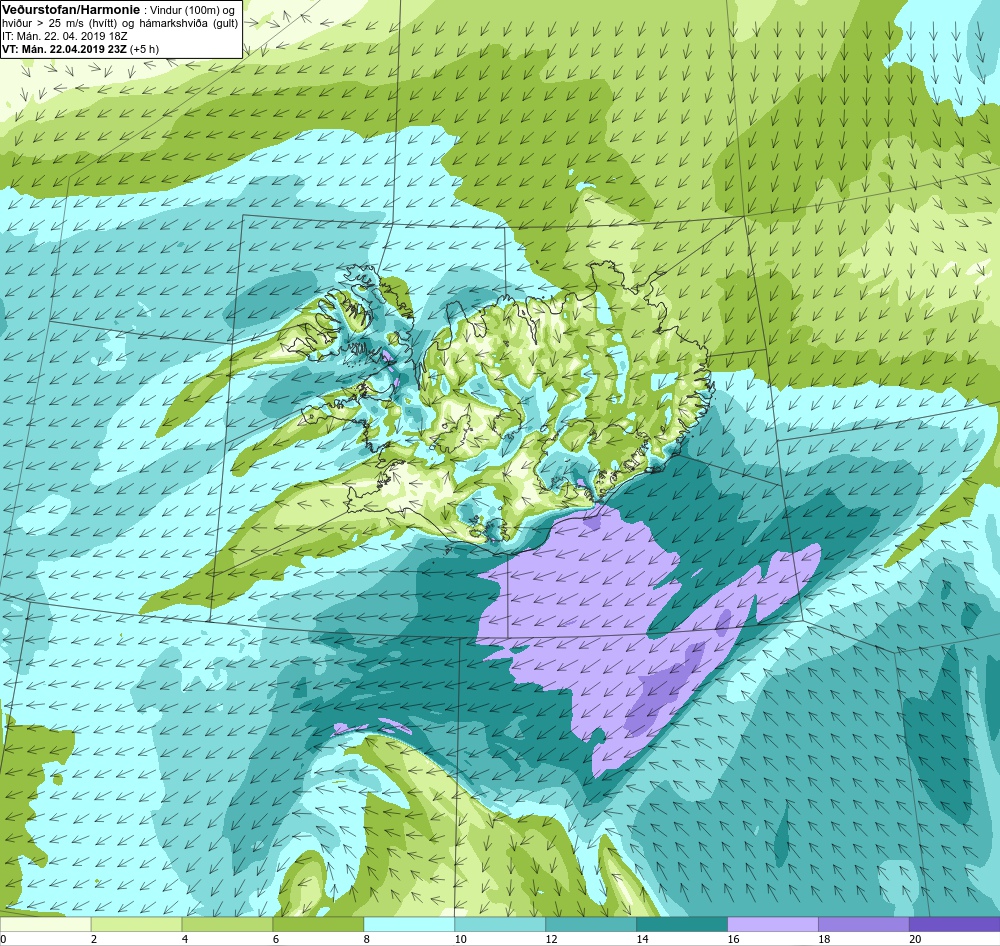Click the 8–10 m/s pale cyan legend swatch
The height and width of the screenshot is (946, 1000).
[409, 924]
